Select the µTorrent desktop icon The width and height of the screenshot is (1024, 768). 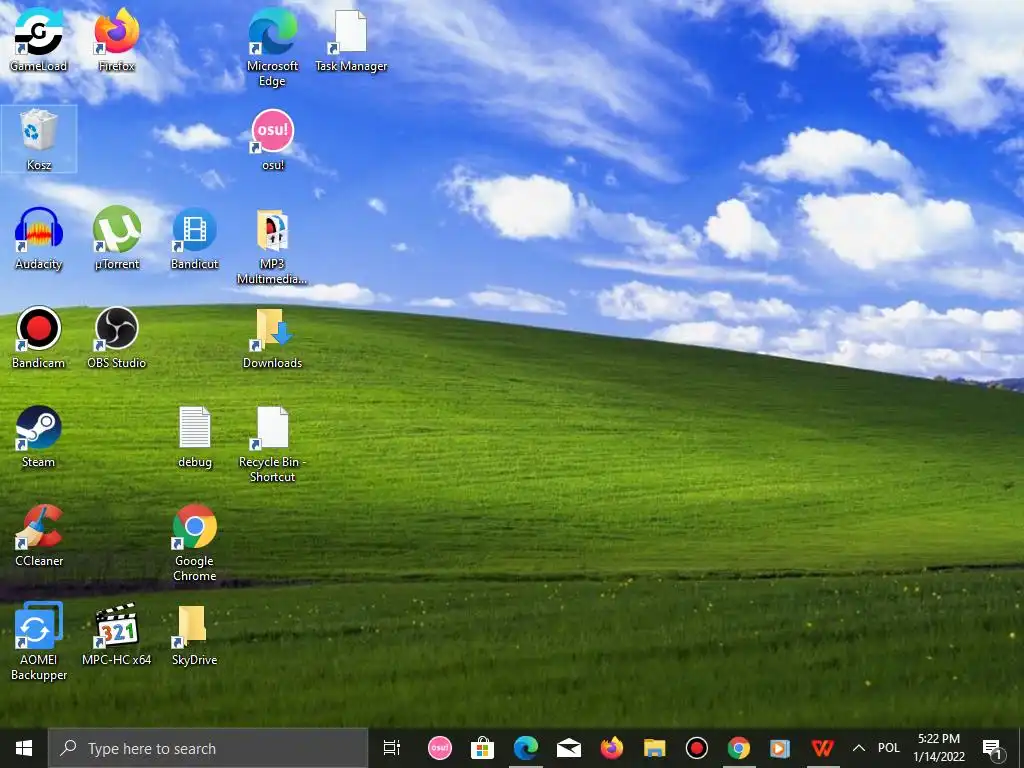[x=117, y=238]
